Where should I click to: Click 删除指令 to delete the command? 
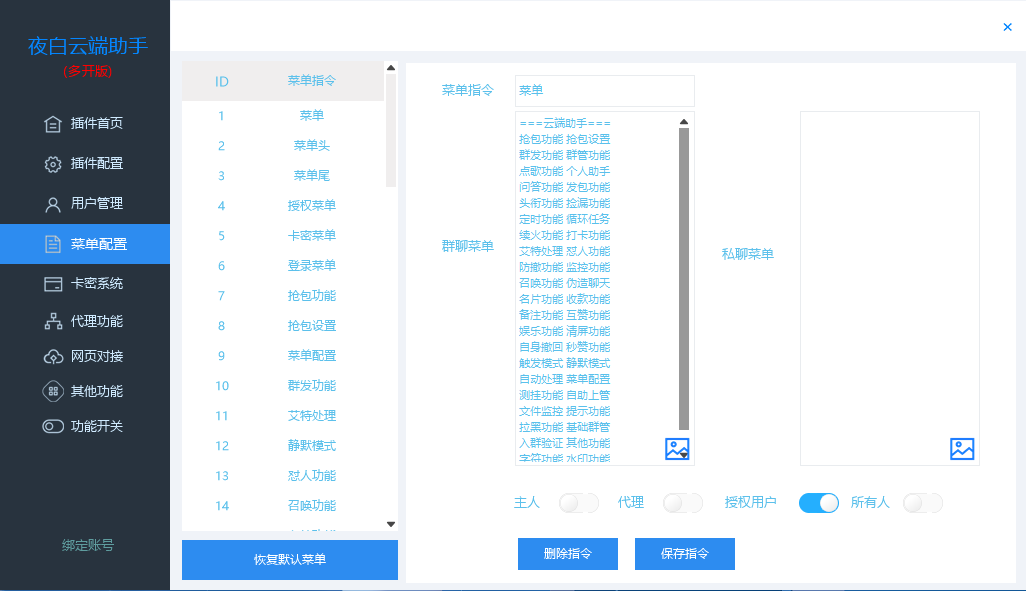pyautogui.click(x=567, y=553)
